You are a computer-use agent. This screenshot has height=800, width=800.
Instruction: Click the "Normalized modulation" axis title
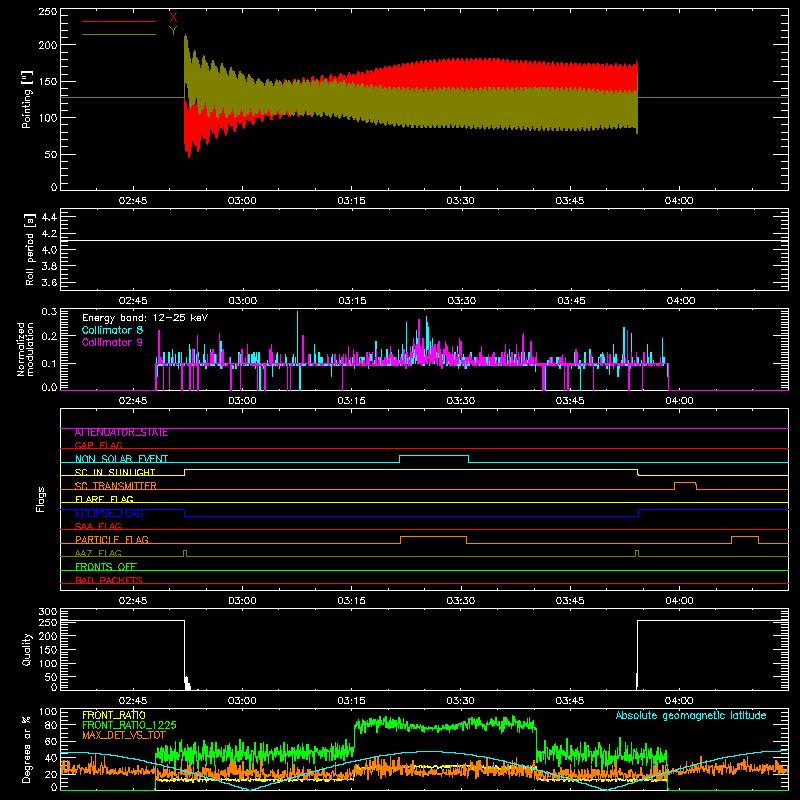[x=25, y=349]
